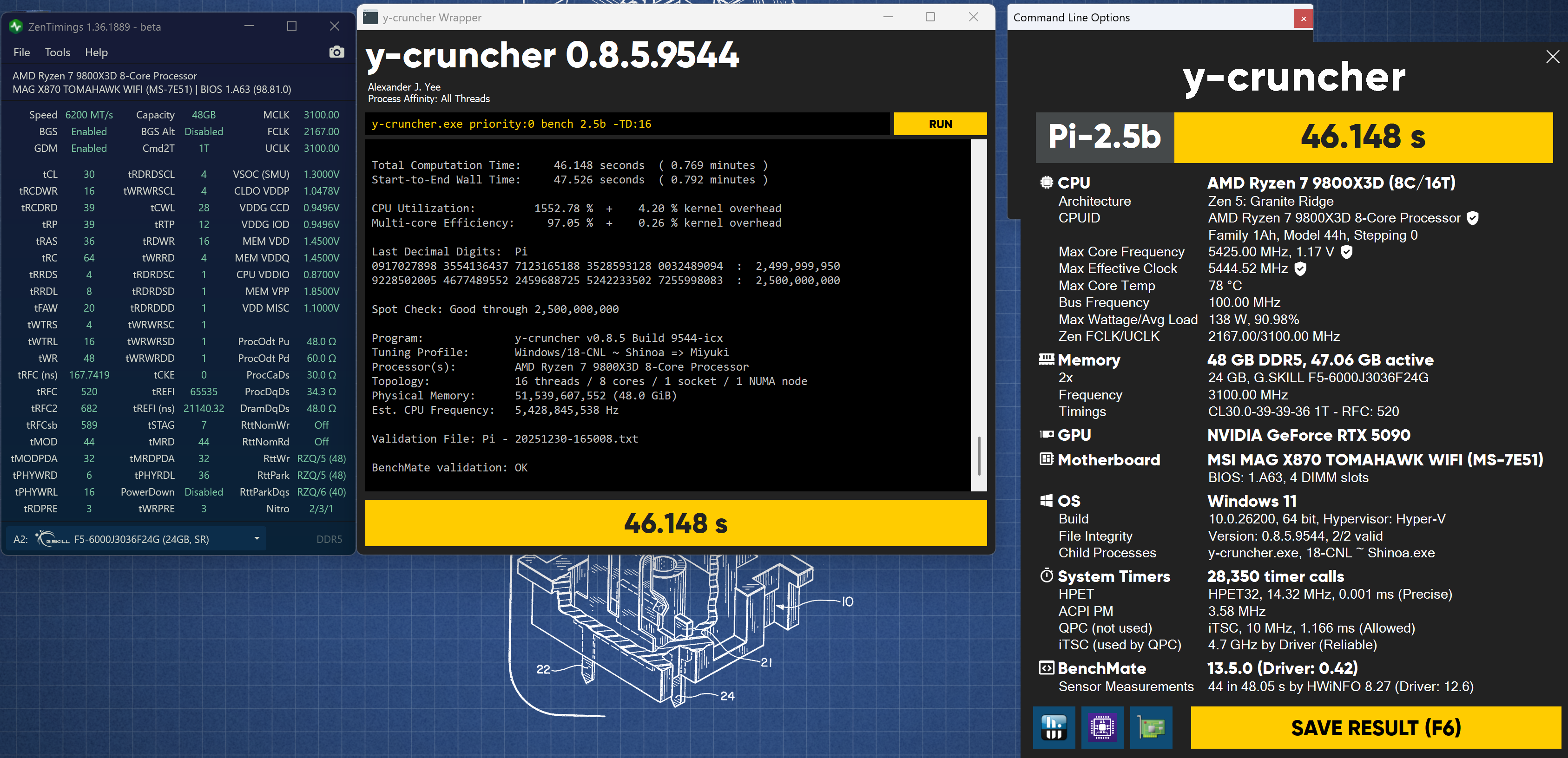Launch HWiNFO from the BenchMate result panel
Image resolution: width=1568 pixels, height=758 pixels.
[x=1054, y=727]
